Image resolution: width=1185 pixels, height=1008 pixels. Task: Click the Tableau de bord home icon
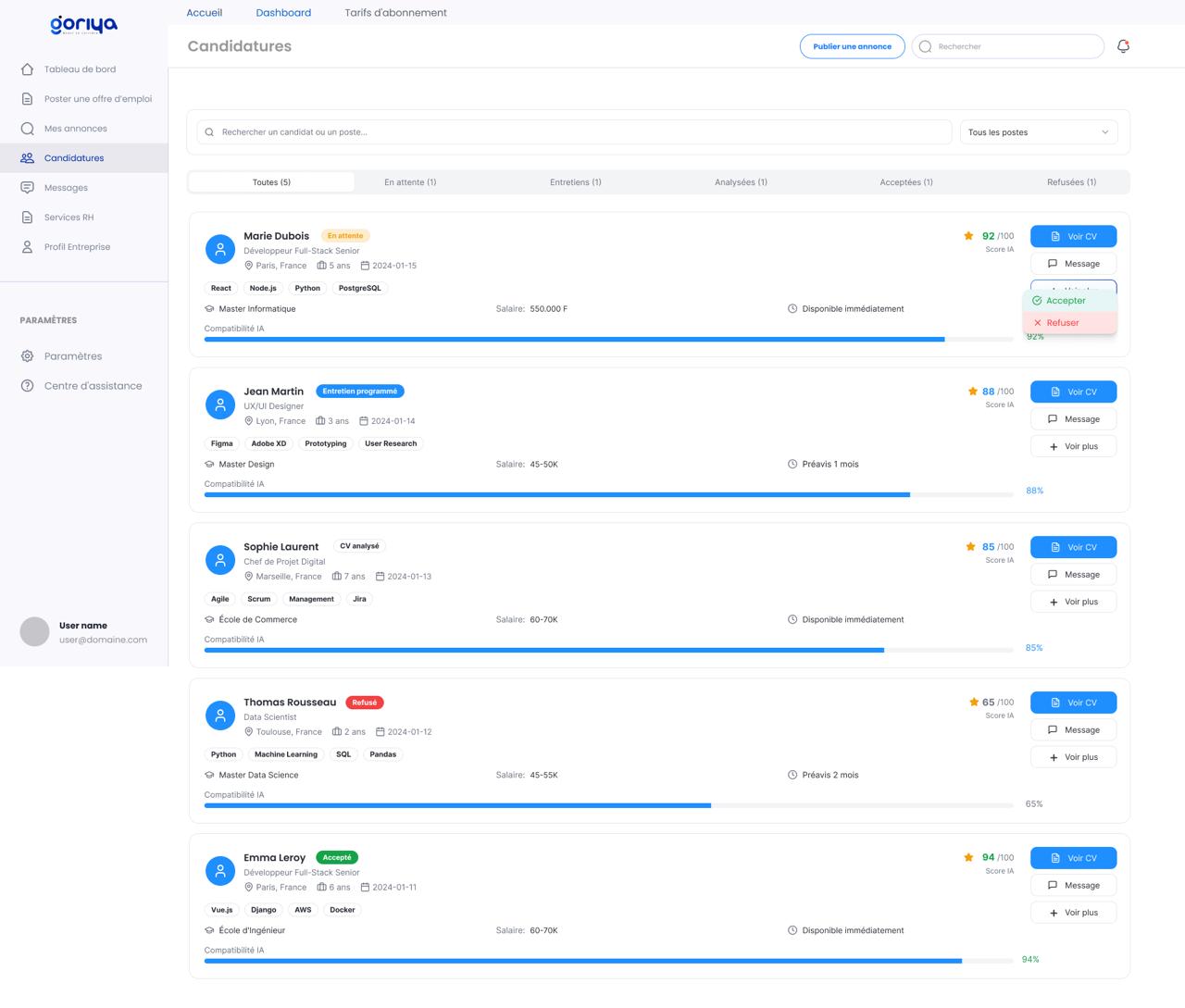[27, 69]
